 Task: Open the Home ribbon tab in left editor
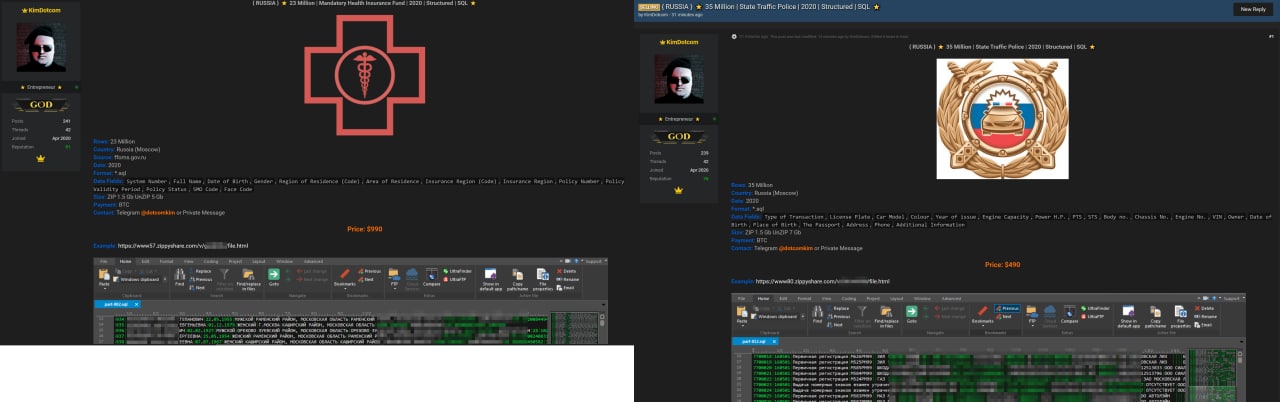[125, 261]
